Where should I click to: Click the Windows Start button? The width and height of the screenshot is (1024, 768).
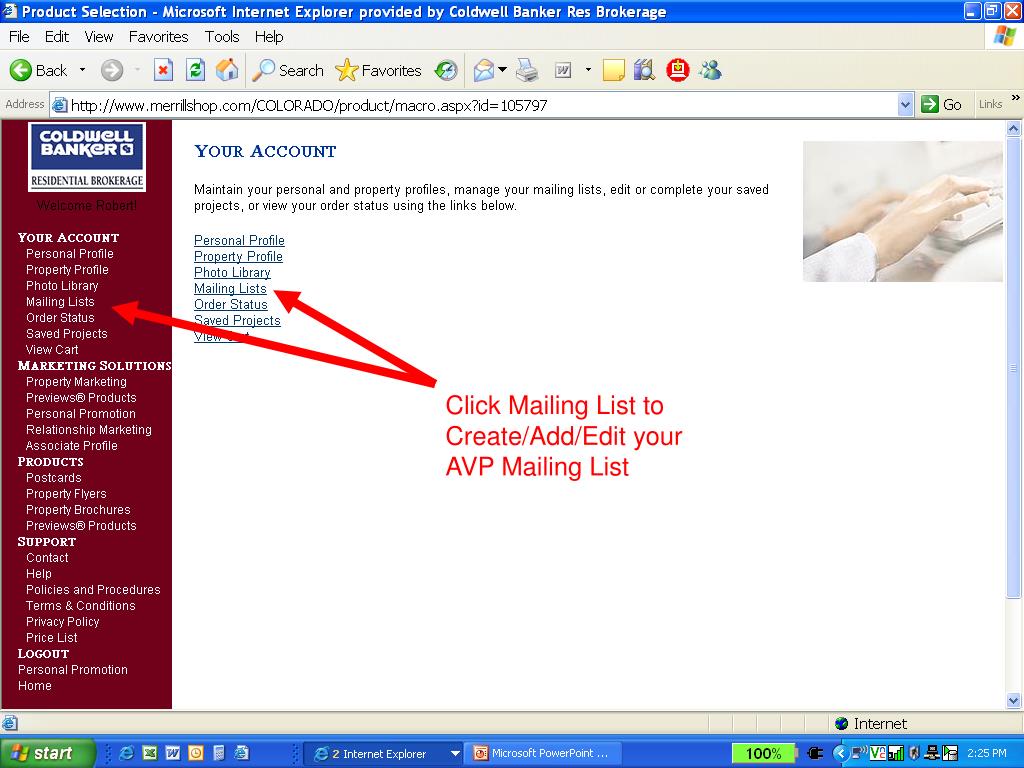pyautogui.click(x=46, y=753)
